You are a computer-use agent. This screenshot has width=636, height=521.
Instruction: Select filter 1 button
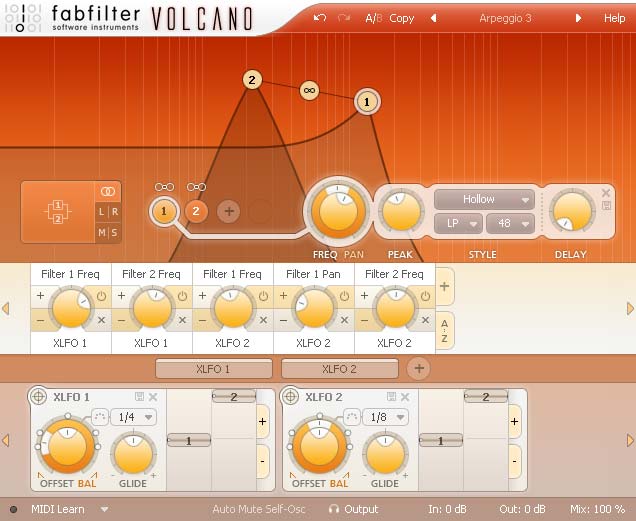(x=164, y=211)
